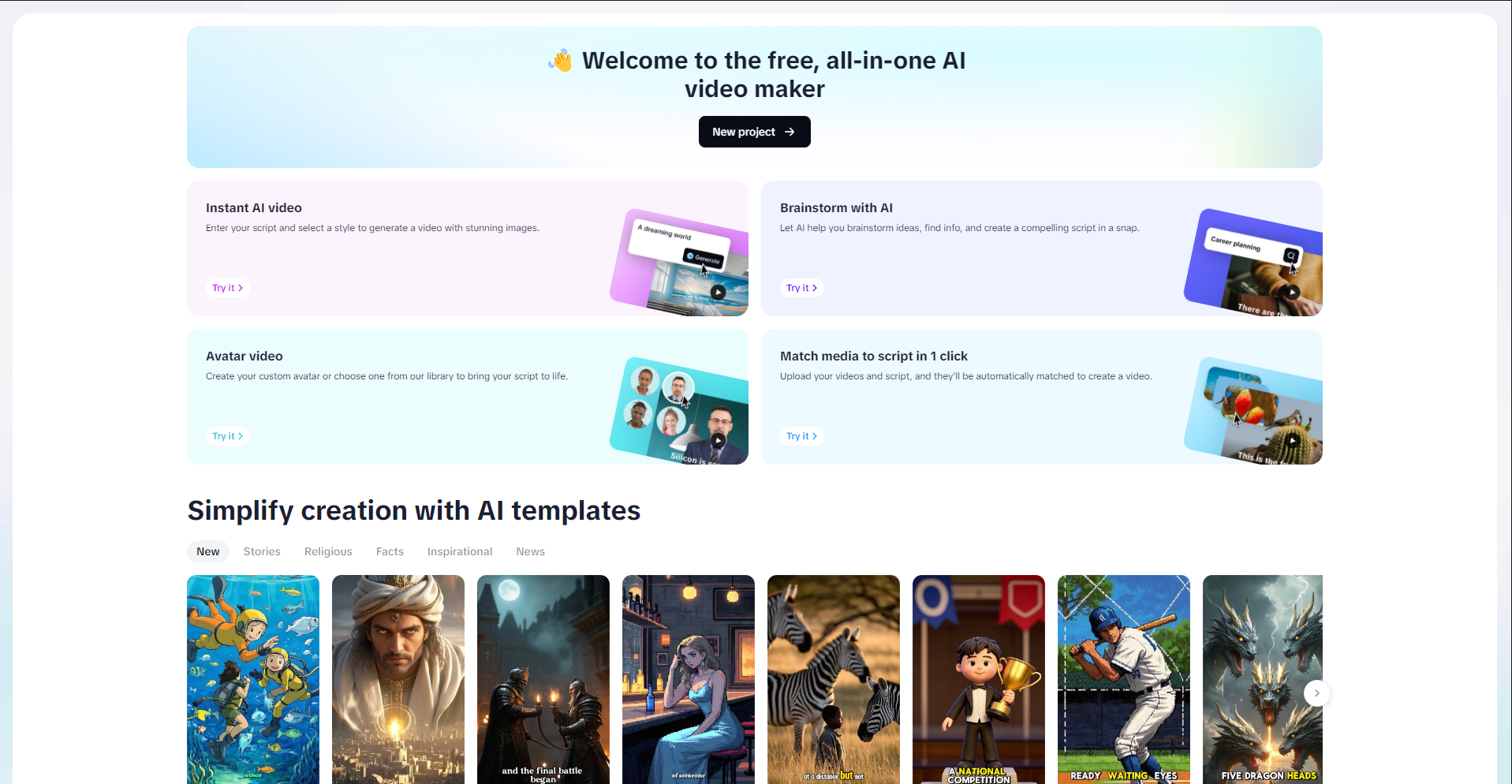Choose the baseball player template
The width and height of the screenshot is (1512, 784).
coord(1124,680)
